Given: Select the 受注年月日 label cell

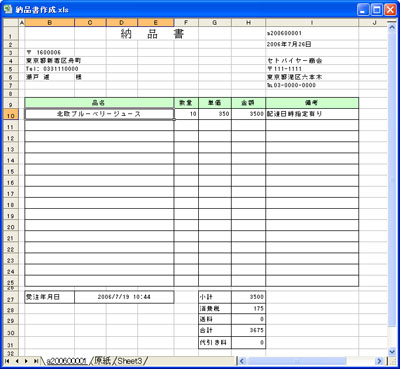Looking at the screenshot, I should point(50,297).
